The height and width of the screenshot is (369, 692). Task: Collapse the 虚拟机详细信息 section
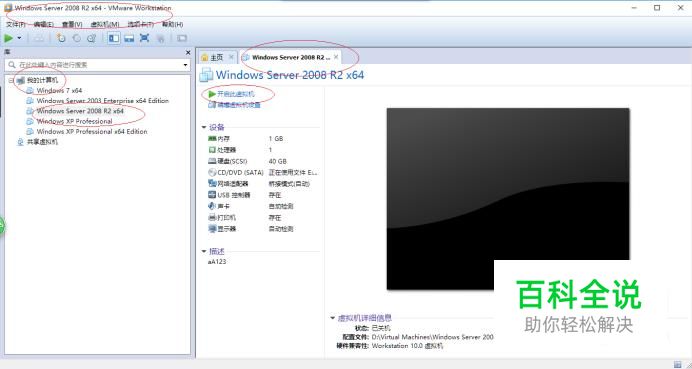click(x=332, y=318)
